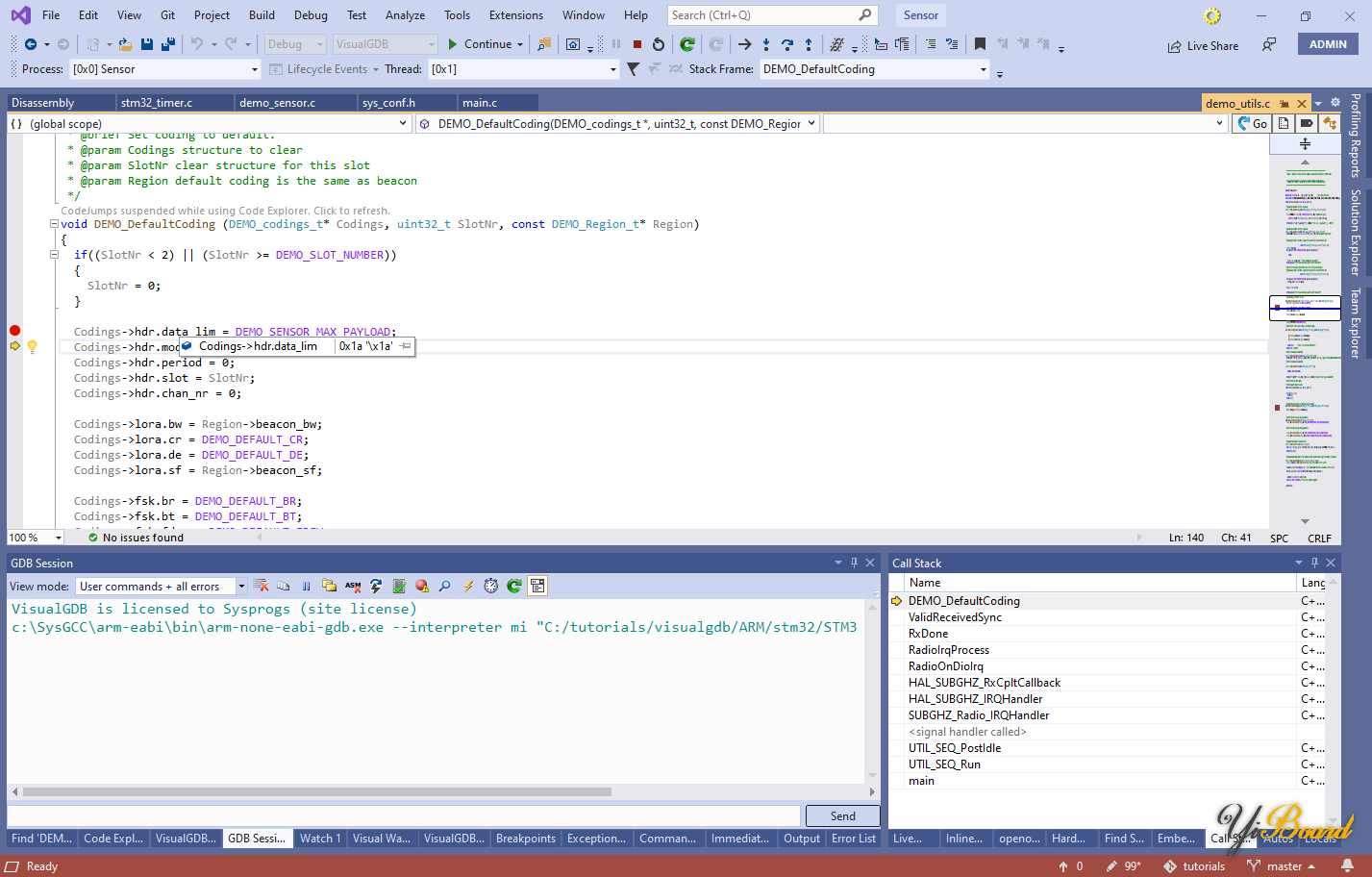Image resolution: width=1372 pixels, height=877 pixels.
Task: Collapse the DEMO_DefaultCoding function block
Action: coord(55,224)
